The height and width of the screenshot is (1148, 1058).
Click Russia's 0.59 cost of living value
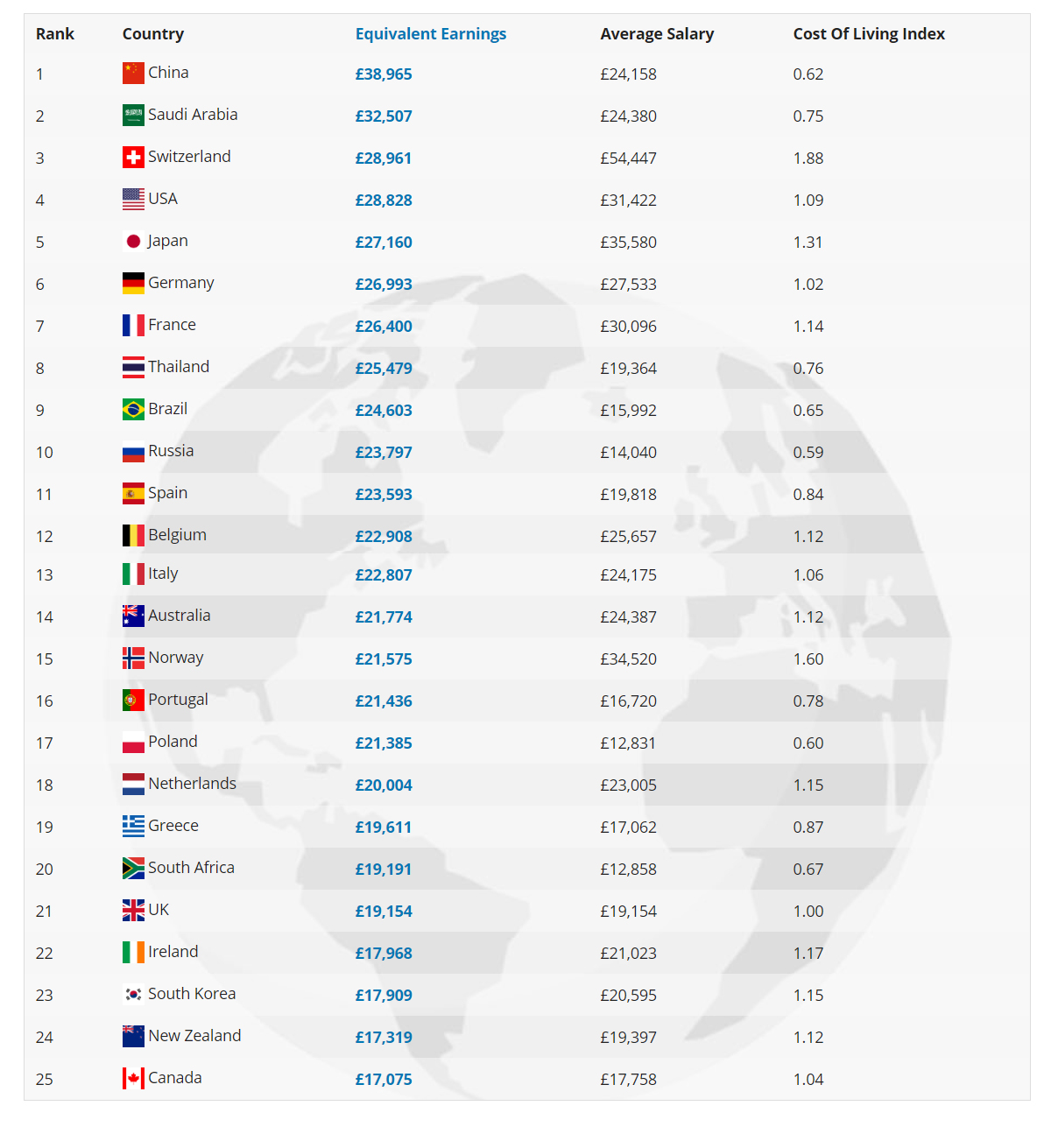808,453
